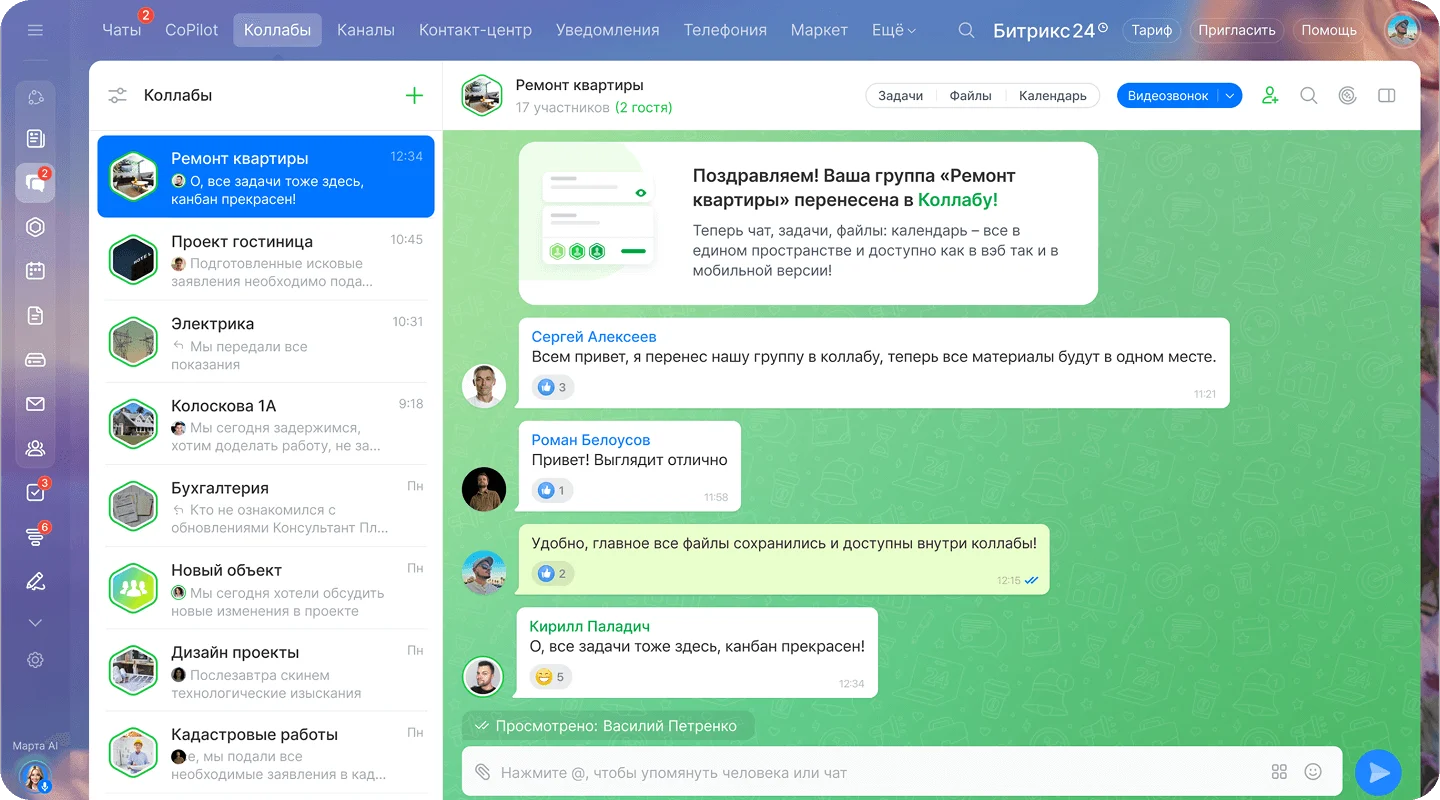Open the Задачи link in chat header
Viewport: 1440px width, 800px height.
[x=900, y=96]
